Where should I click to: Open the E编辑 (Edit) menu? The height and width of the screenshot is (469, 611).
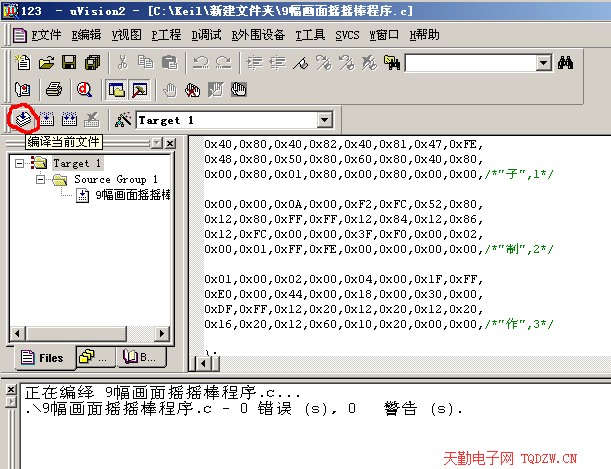pos(86,35)
